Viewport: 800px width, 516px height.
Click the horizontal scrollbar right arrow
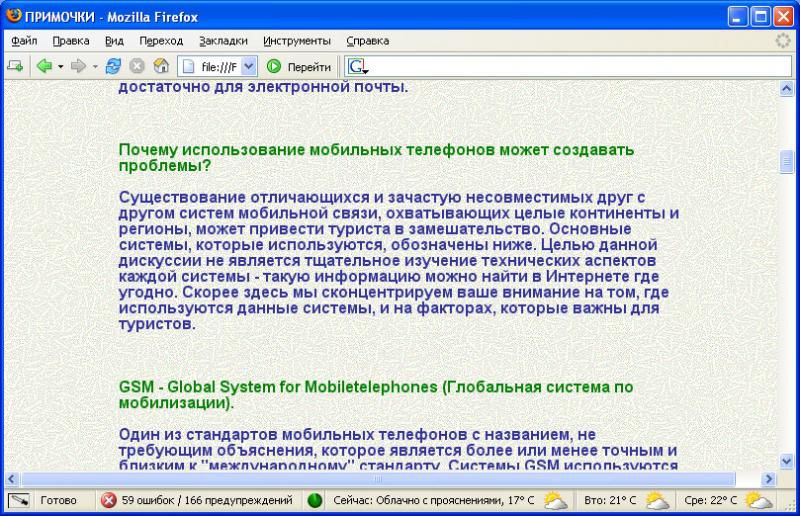[x=769, y=479]
